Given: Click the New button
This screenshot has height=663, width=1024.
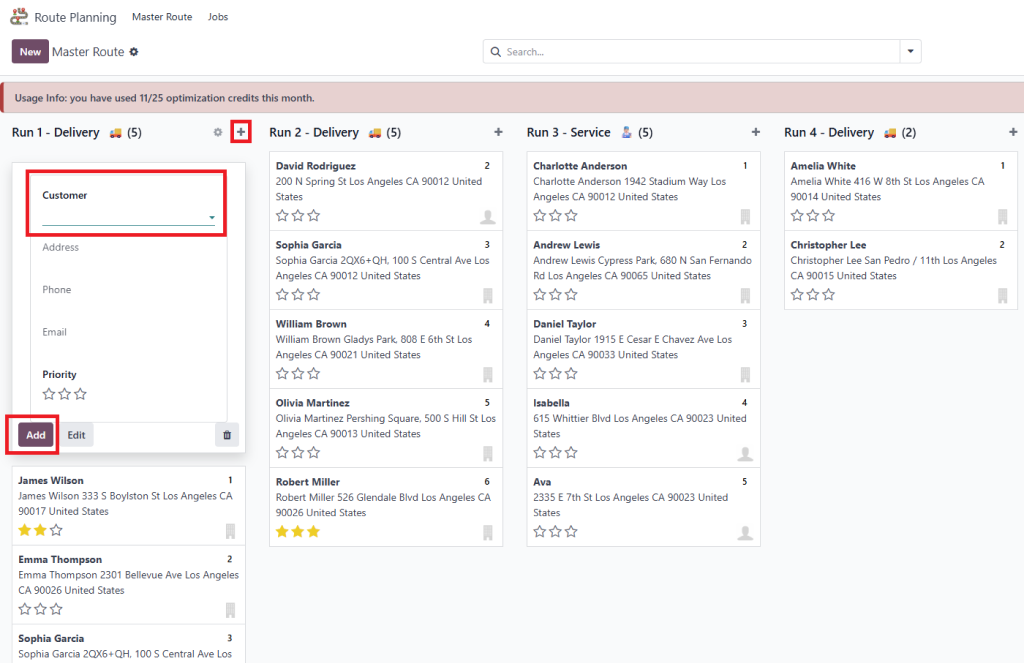Looking at the screenshot, I should coord(30,52).
